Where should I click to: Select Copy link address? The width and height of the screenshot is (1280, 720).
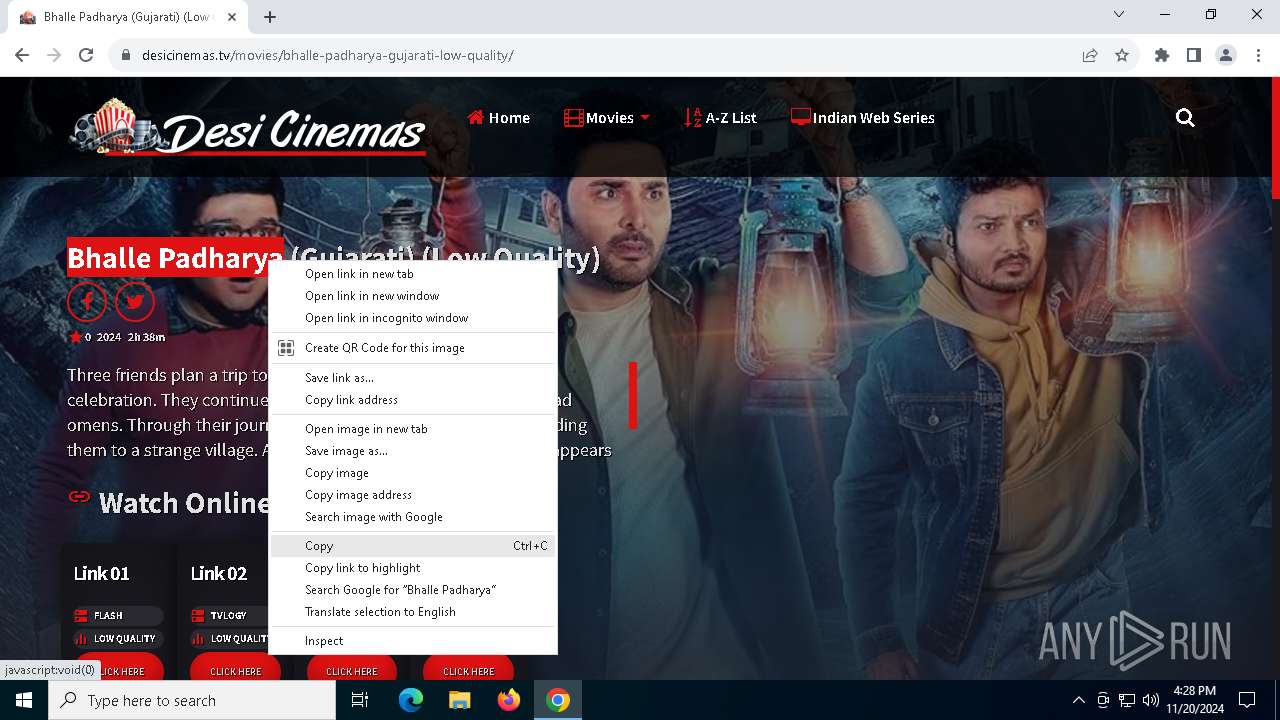click(413, 400)
